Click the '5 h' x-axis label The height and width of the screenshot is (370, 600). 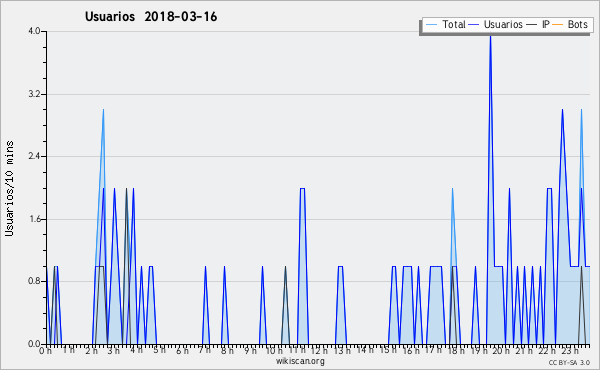tap(160, 350)
